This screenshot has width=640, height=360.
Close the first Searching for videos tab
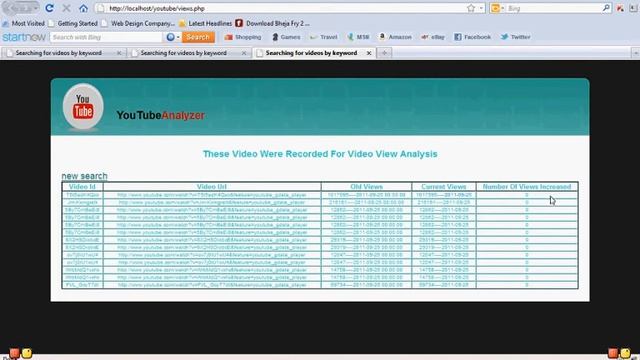click(x=119, y=53)
